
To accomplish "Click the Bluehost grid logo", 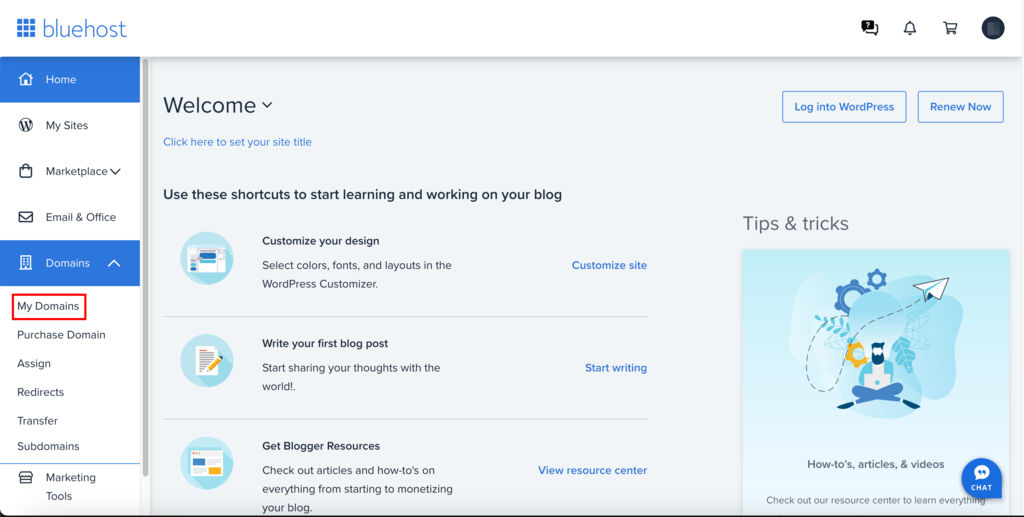I will (x=26, y=28).
